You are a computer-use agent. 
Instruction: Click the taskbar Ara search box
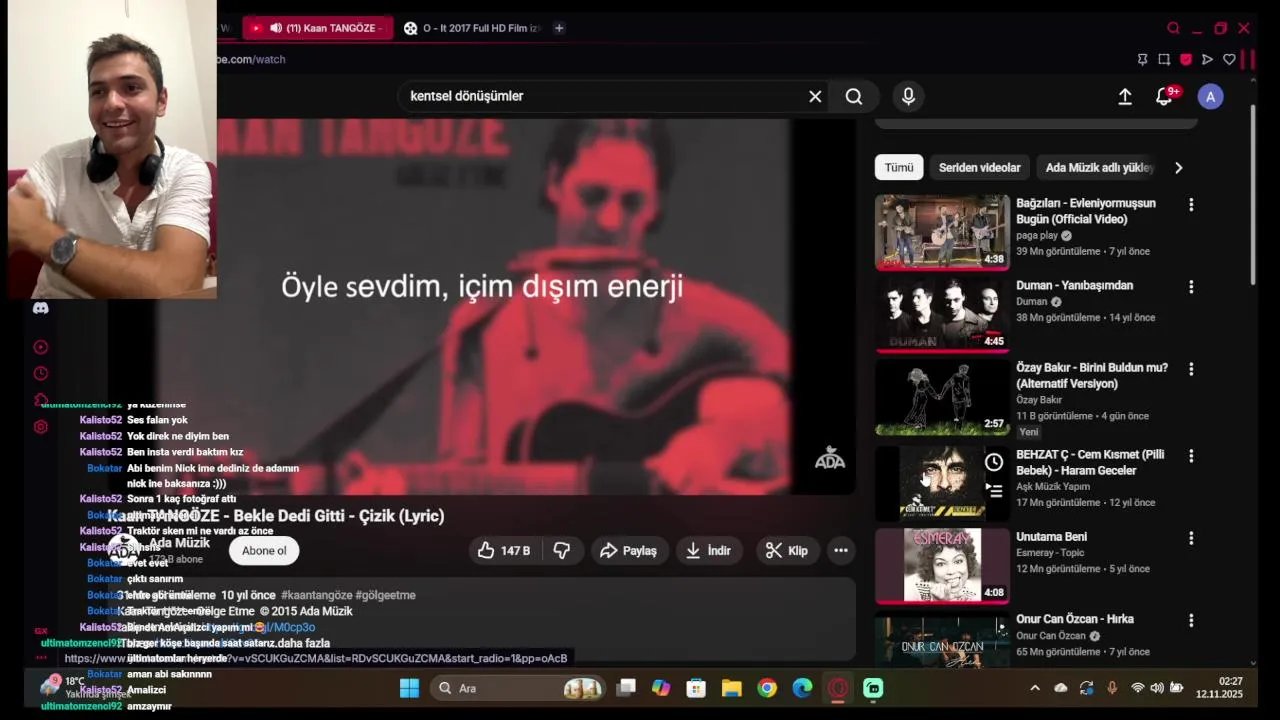coord(520,688)
